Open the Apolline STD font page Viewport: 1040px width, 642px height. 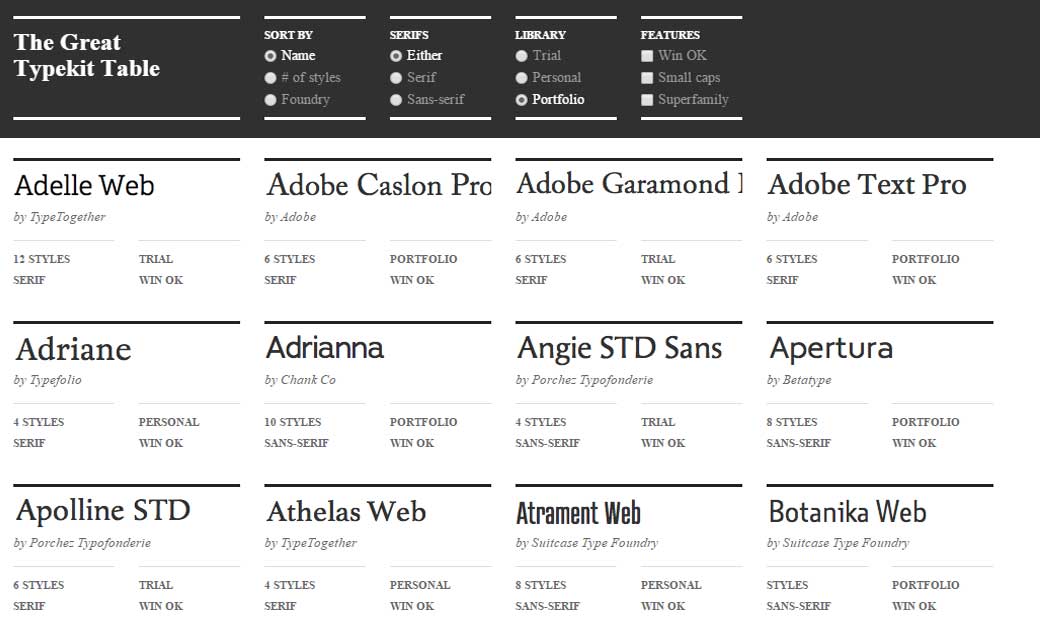click(102, 510)
